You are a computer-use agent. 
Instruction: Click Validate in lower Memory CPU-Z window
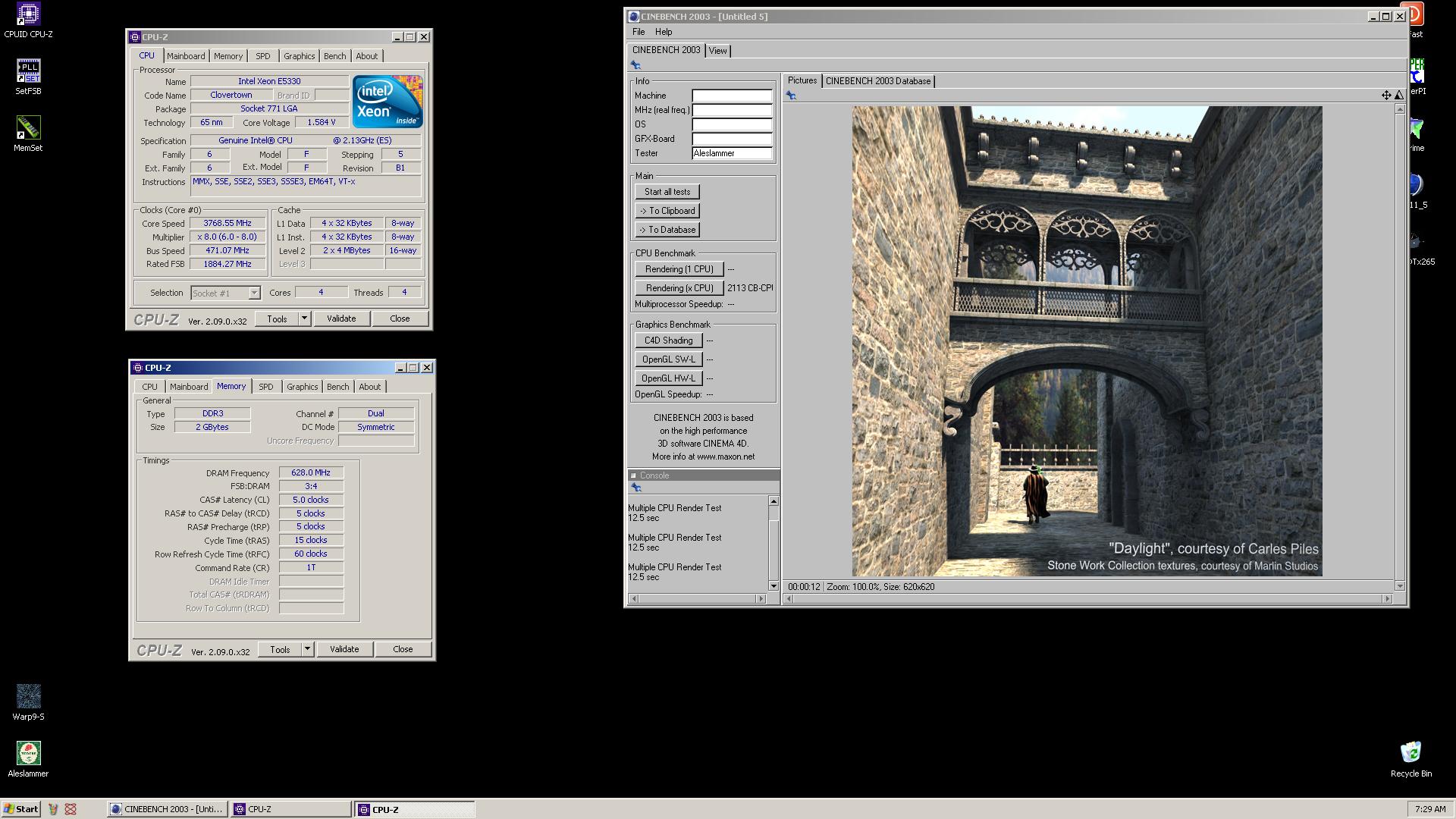[344, 649]
